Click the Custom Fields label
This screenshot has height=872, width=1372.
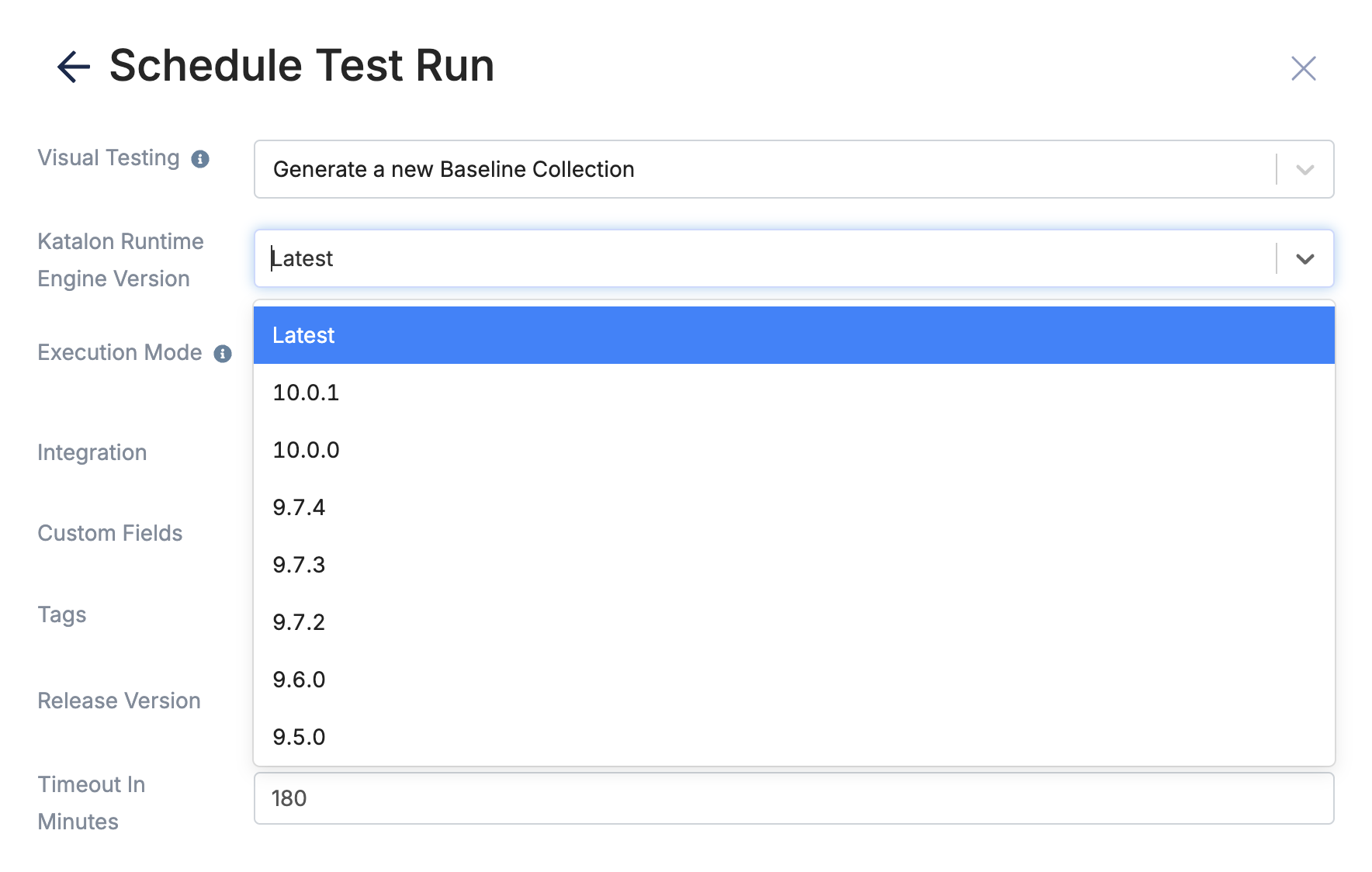coord(110,533)
